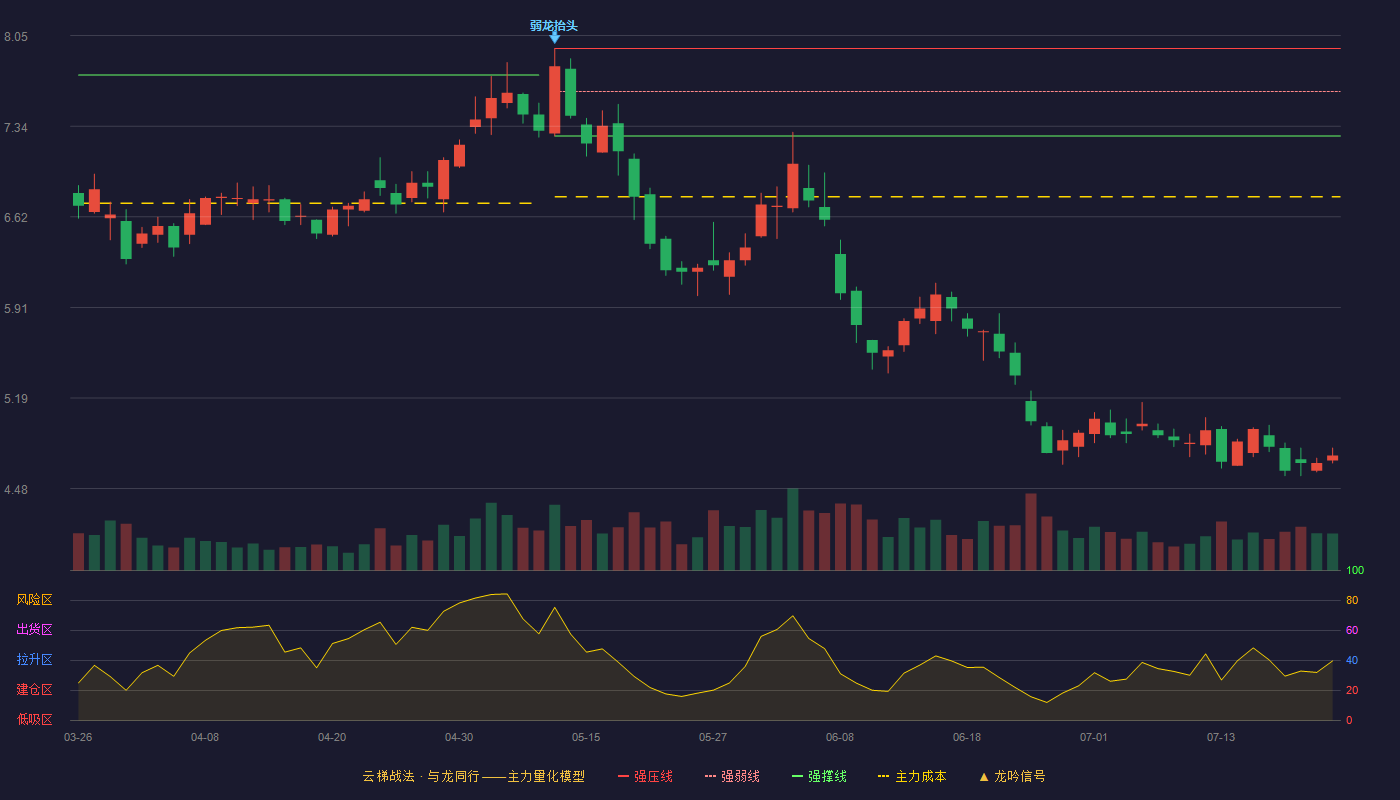The width and height of the screenshot is (1400, 800).
Task: Click the 8.05 price axis label
Action: click(x=16, y=37)
